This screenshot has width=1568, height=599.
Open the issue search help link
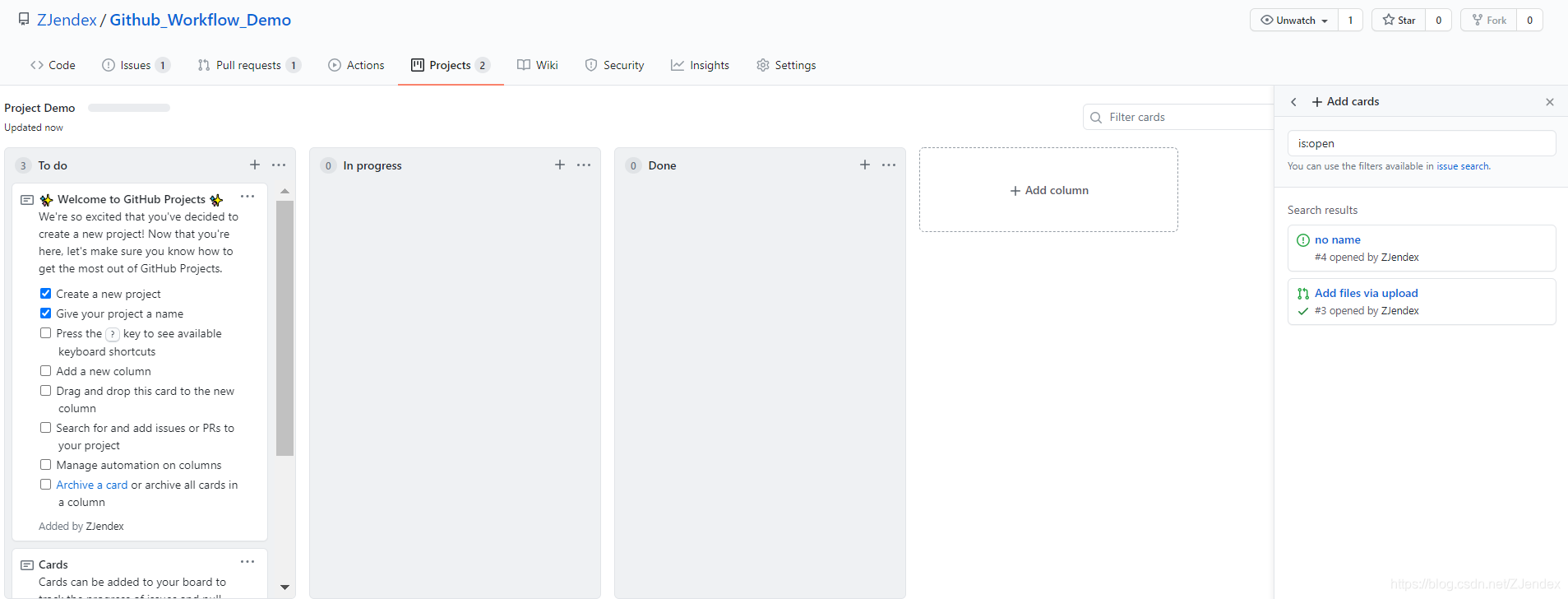tap(1462, 166)
